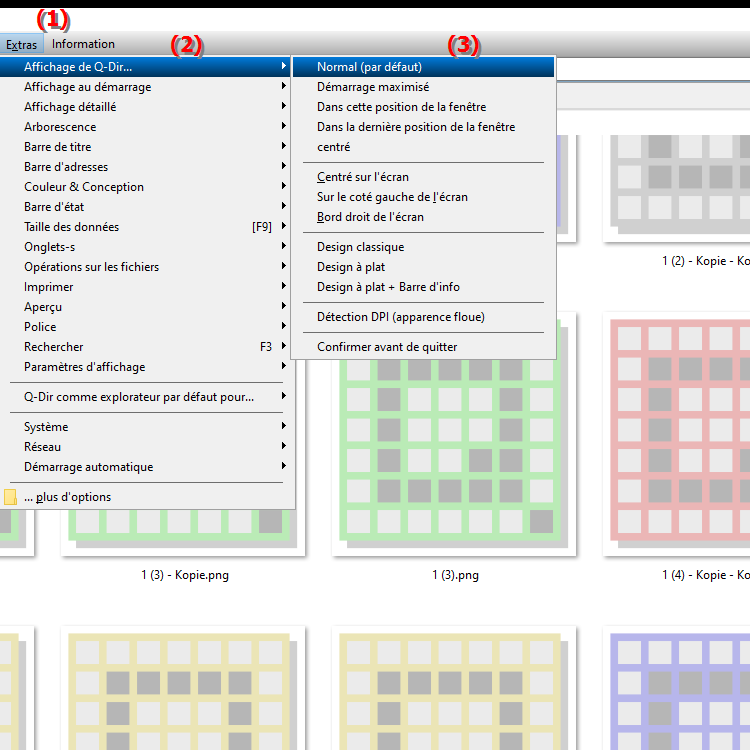Click file name 1 (3).png
Image resolution: width=750 pixels, height=750 pixels.
[x=455, y=575]
